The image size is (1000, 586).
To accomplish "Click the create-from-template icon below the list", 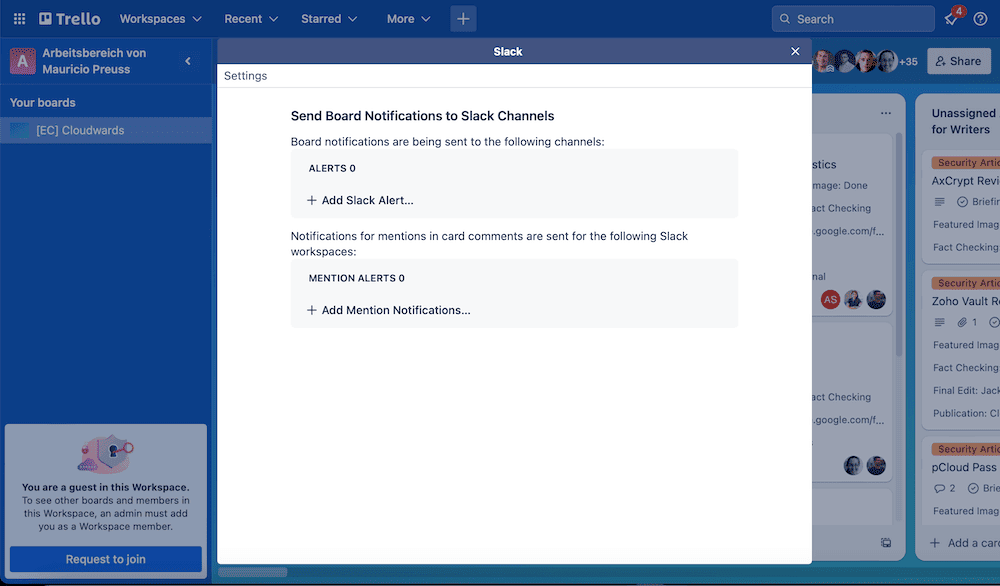I will 886,543.
